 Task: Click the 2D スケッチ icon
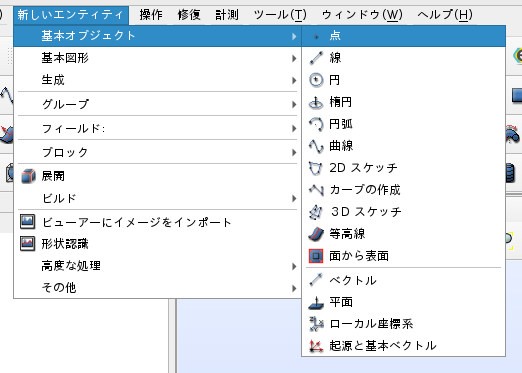tap(316, 168)
